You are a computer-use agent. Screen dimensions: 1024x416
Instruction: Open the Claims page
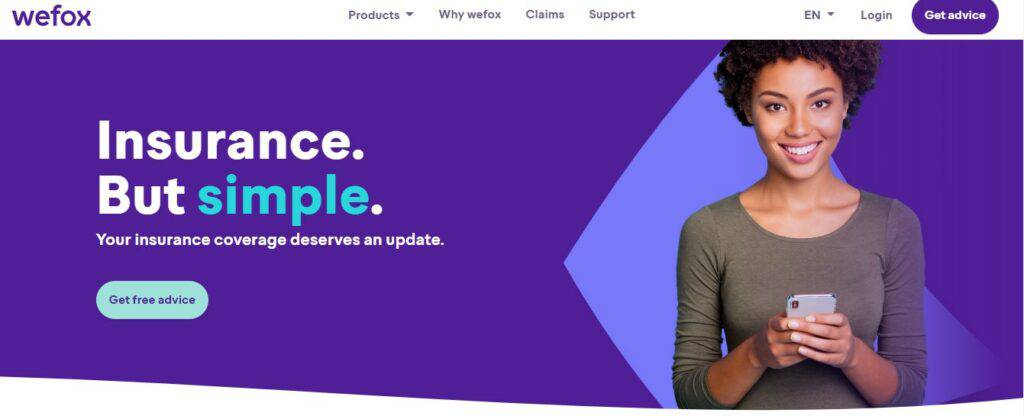[x=545, y=14]
